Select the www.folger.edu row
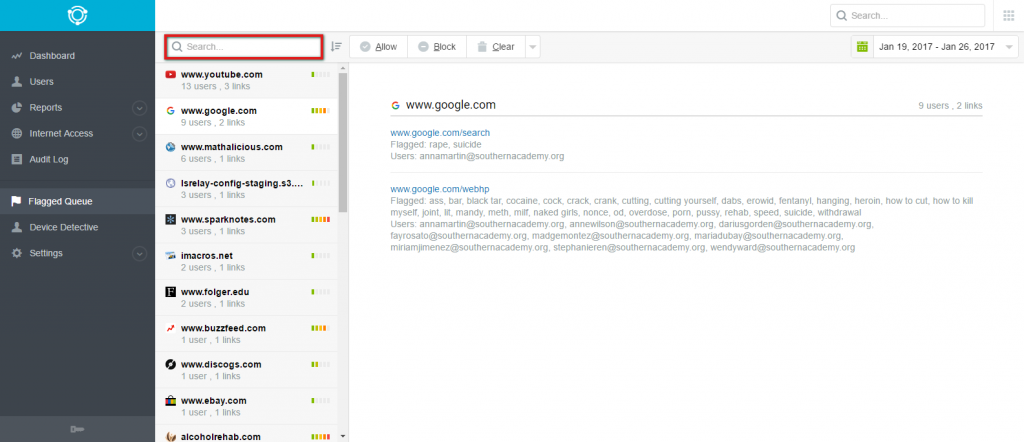The height and width of the screenshot is (442, 1024). [x=246, y=298]
